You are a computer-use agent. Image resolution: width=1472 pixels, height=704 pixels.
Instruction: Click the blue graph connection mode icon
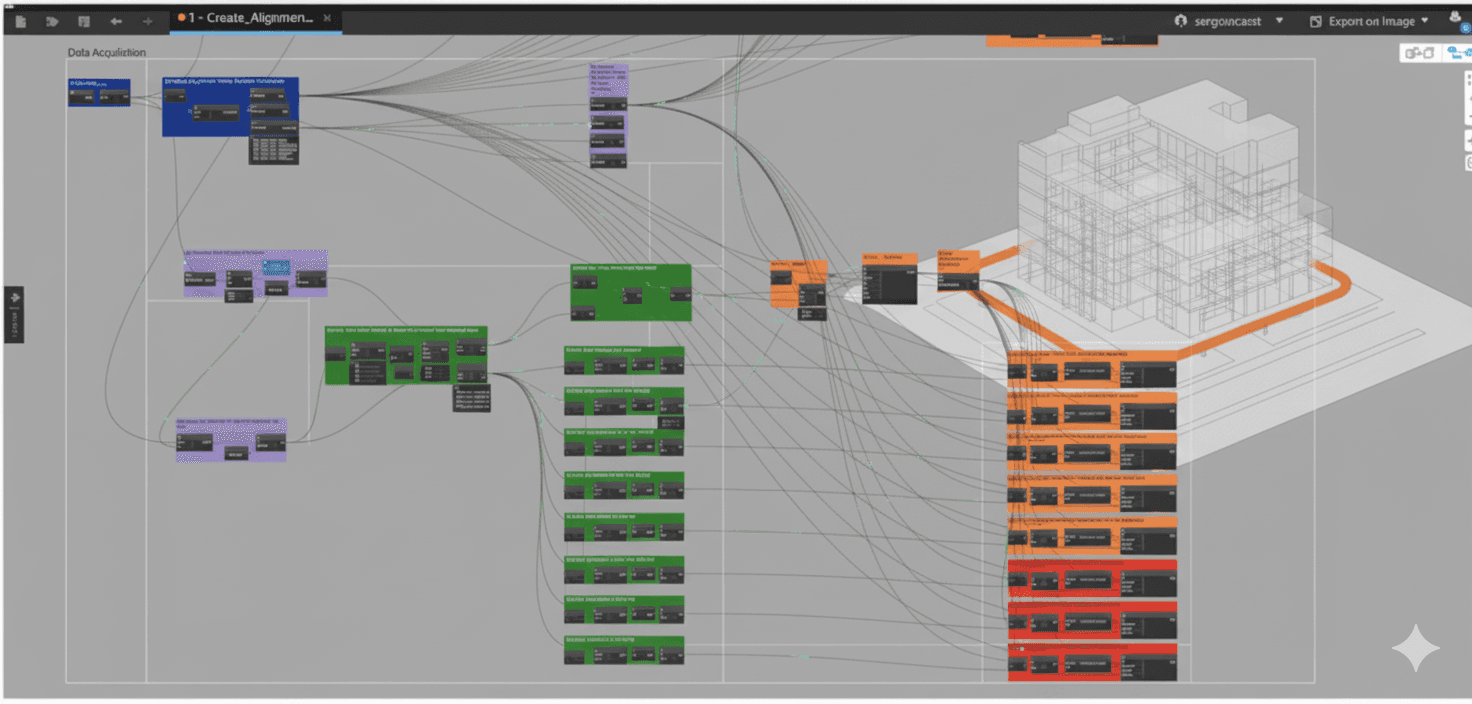click(1459, 51)
